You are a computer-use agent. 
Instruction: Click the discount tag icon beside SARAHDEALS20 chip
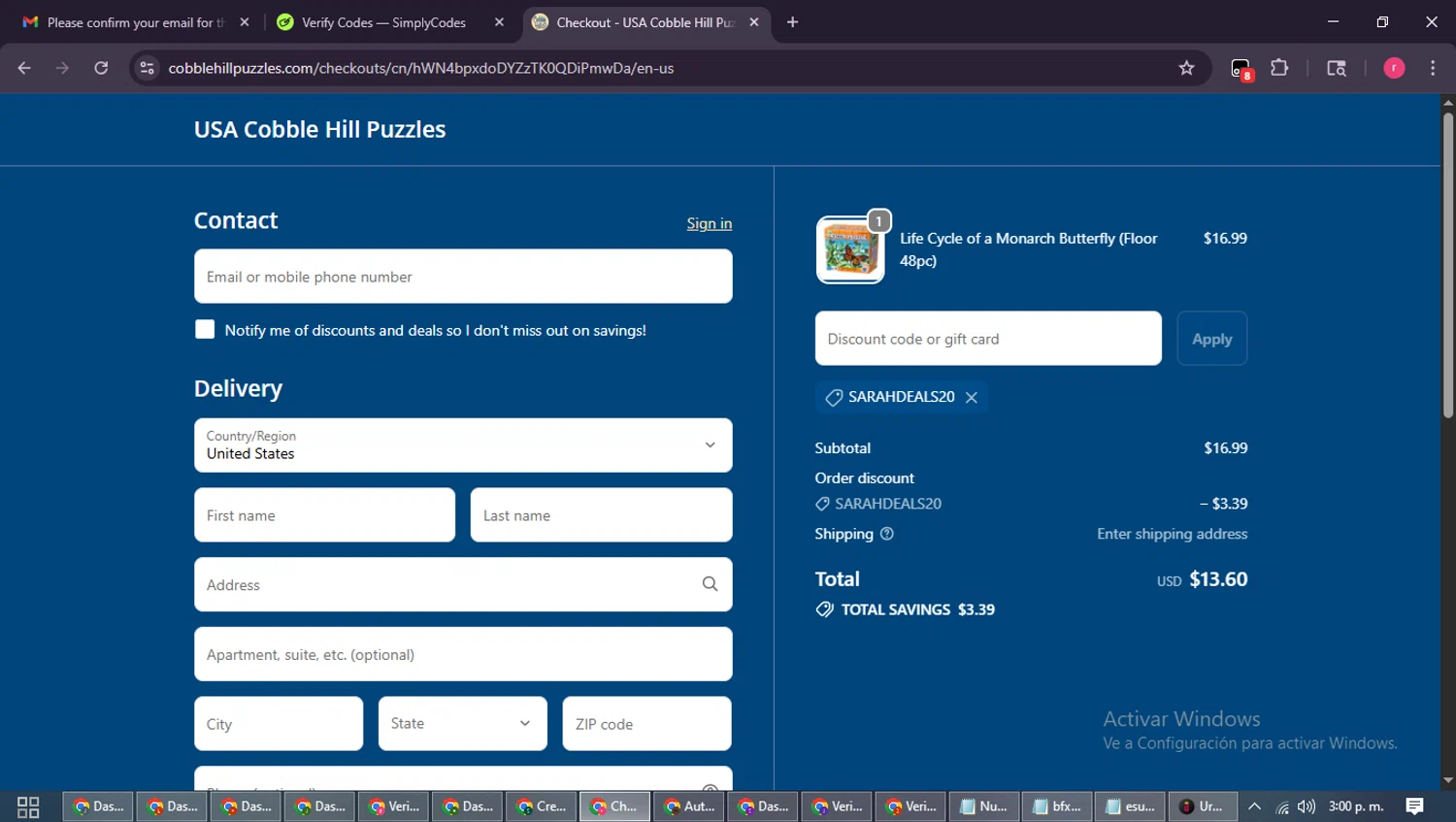(x=834, y=397)
